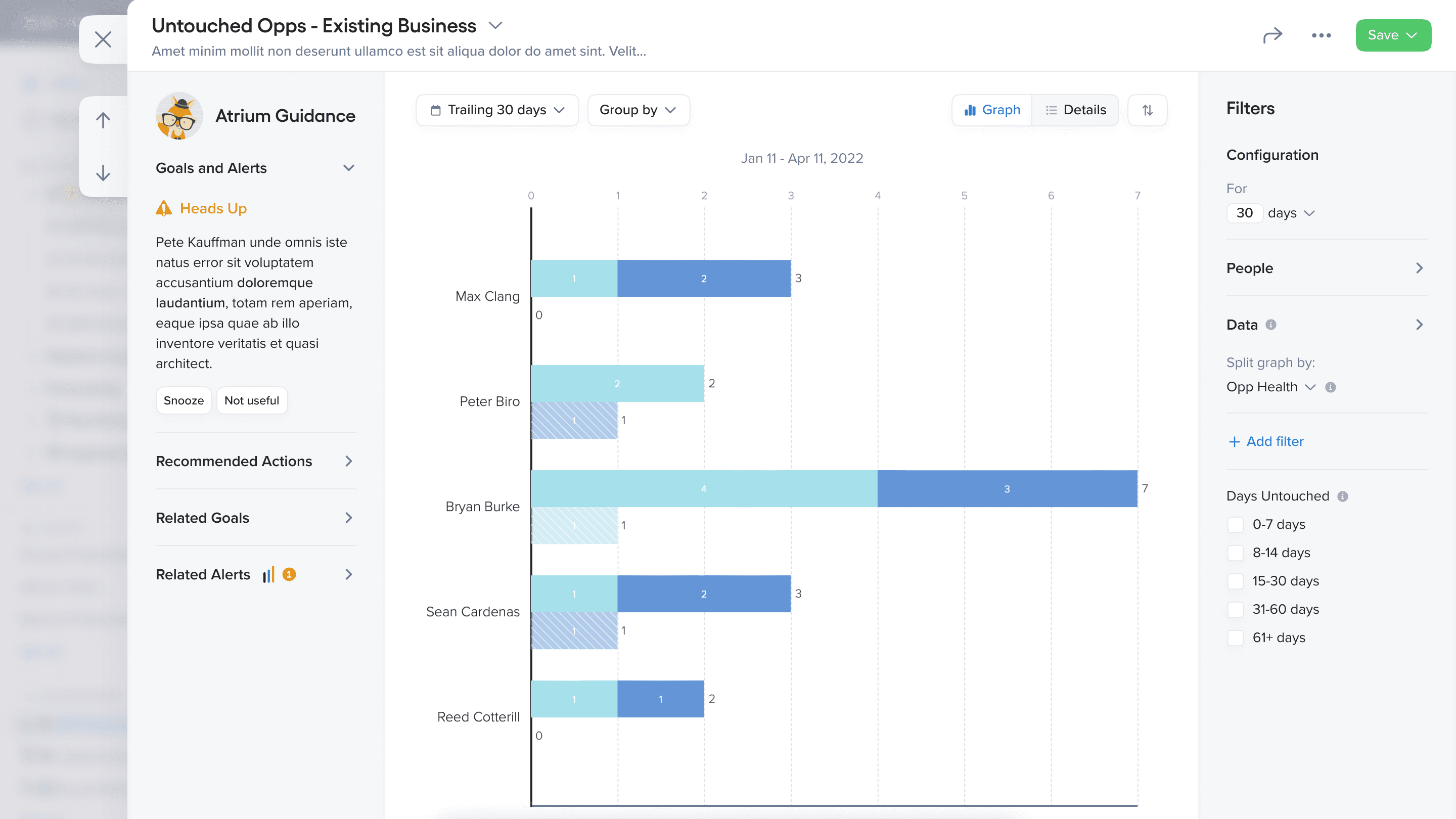Image resolution: width=1456 pixels, height=819 pixels.
Task: Click Peter Biro's hatched bar
Action: (x=574, y=420)
